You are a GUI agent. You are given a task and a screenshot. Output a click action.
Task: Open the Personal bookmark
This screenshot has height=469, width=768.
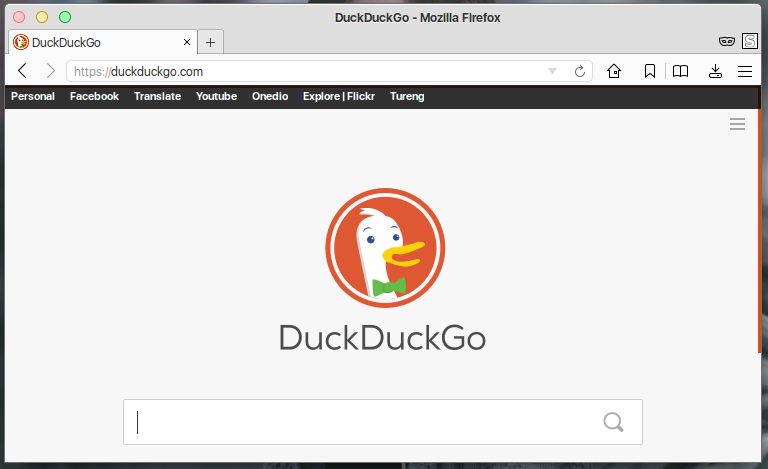pos(33,96)
